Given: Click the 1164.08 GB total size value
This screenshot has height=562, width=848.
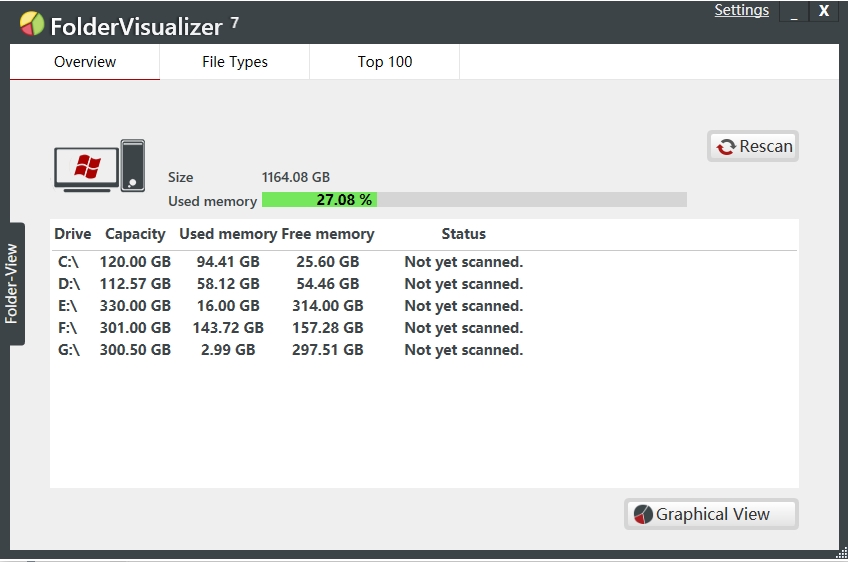Looking at the screenshot, I should pos(296,177).
